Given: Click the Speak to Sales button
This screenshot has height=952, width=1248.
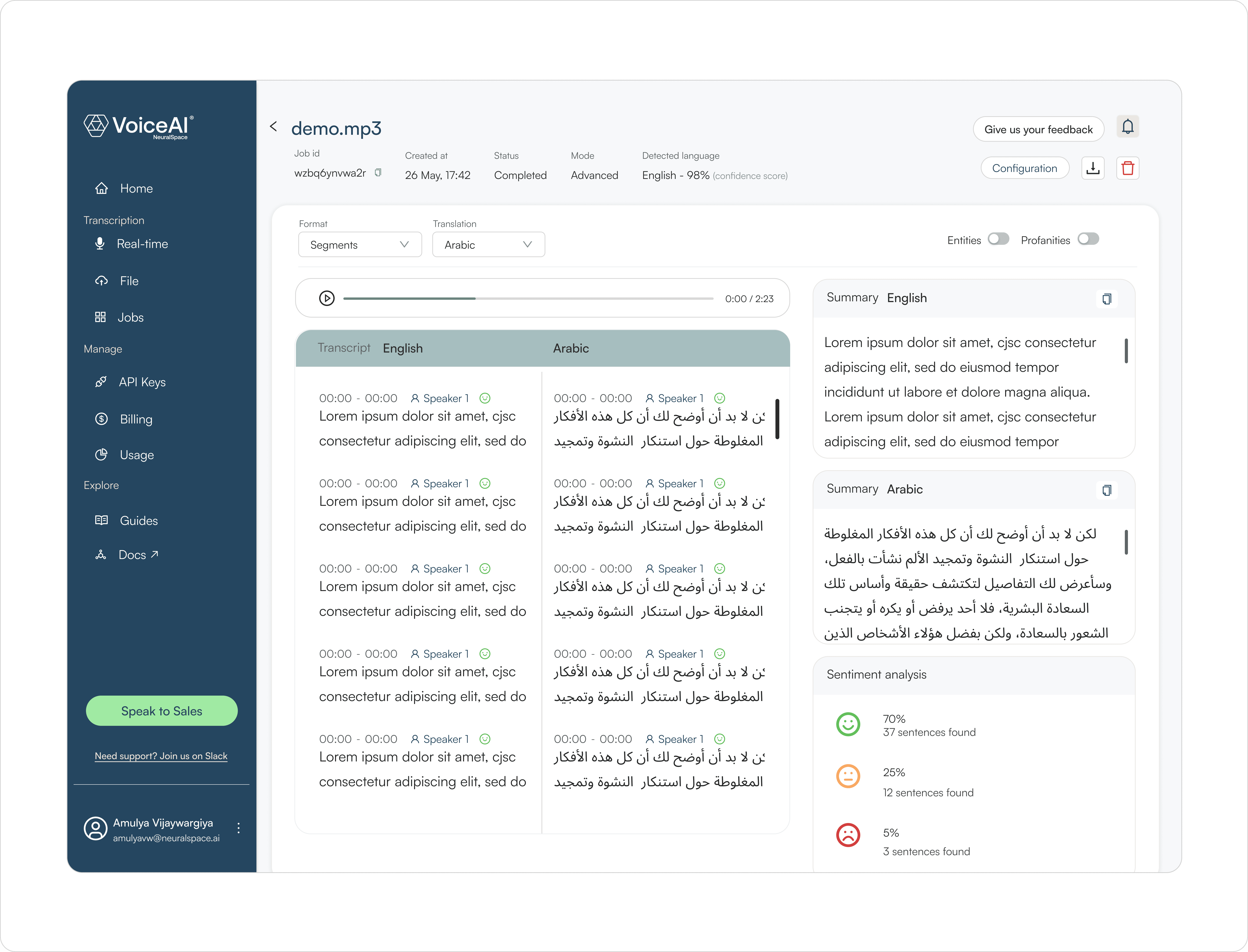Looking at the screenshot, I should click(162, 711).
